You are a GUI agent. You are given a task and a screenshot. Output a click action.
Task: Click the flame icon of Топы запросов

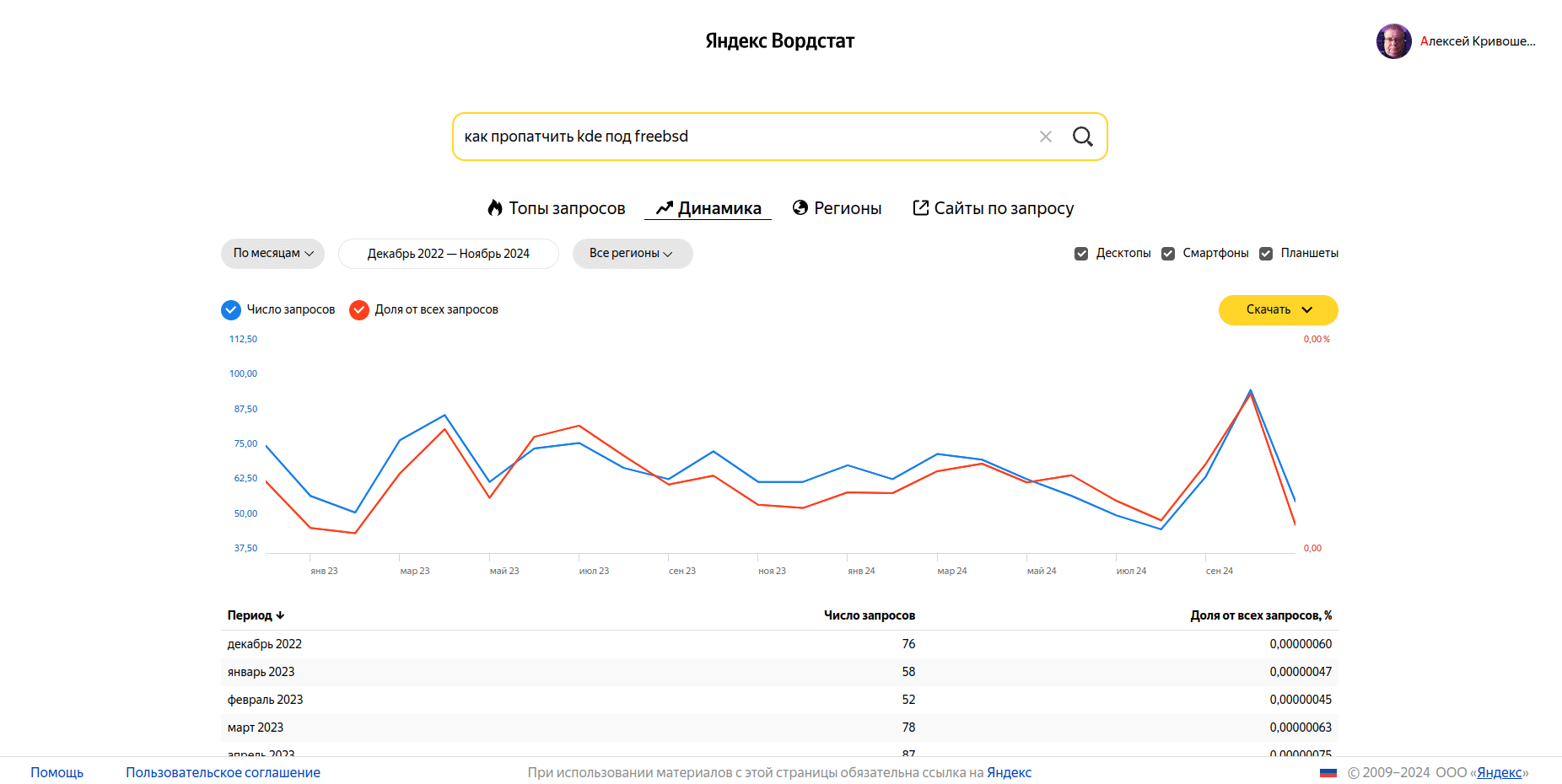point(495,207)
